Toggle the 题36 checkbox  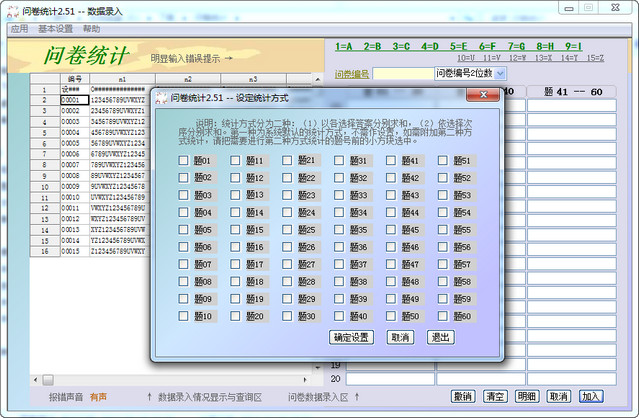click(x=339, y=247)
